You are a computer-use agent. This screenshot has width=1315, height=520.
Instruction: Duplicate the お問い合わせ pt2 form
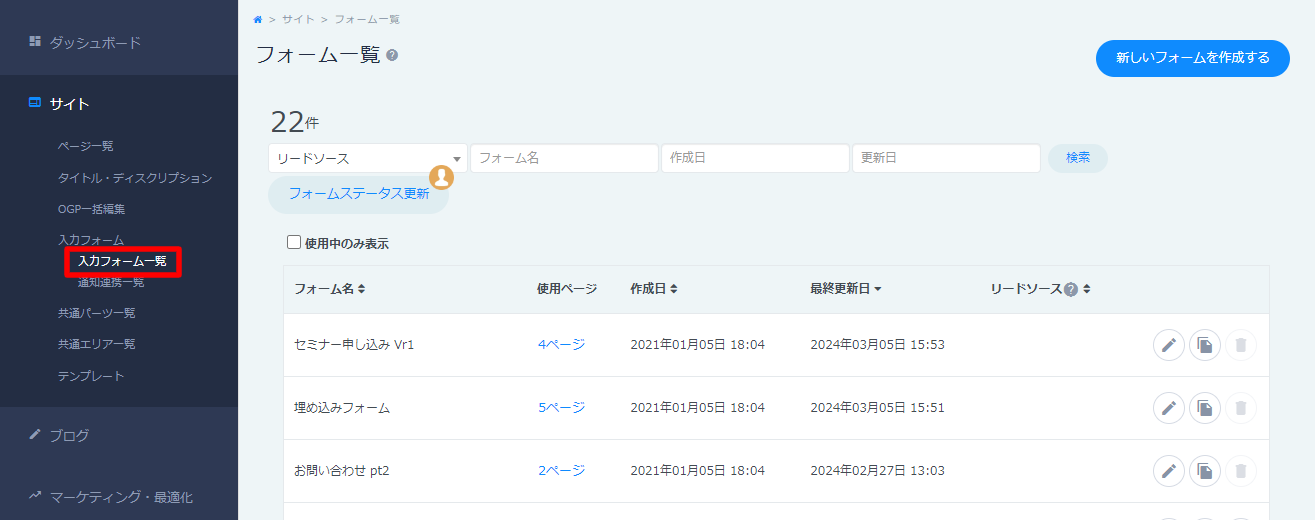pyautogui.click(x=1205, y=471)
